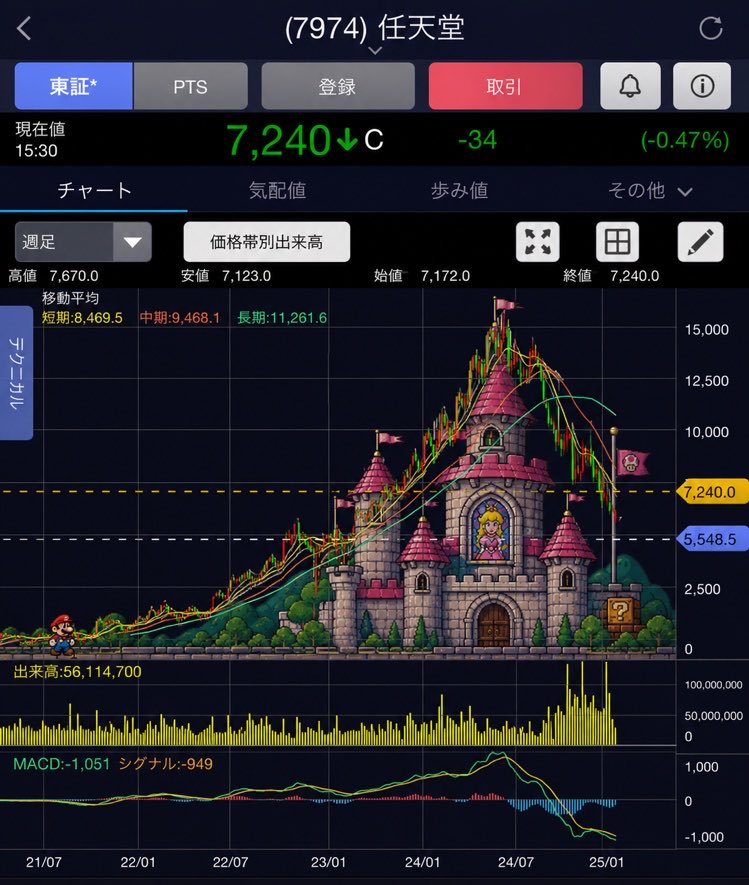Viewport: 749px width, 885px height.
Task: Refresh the stock quote data
Action: pyautogui.click(x=710, y=28)
